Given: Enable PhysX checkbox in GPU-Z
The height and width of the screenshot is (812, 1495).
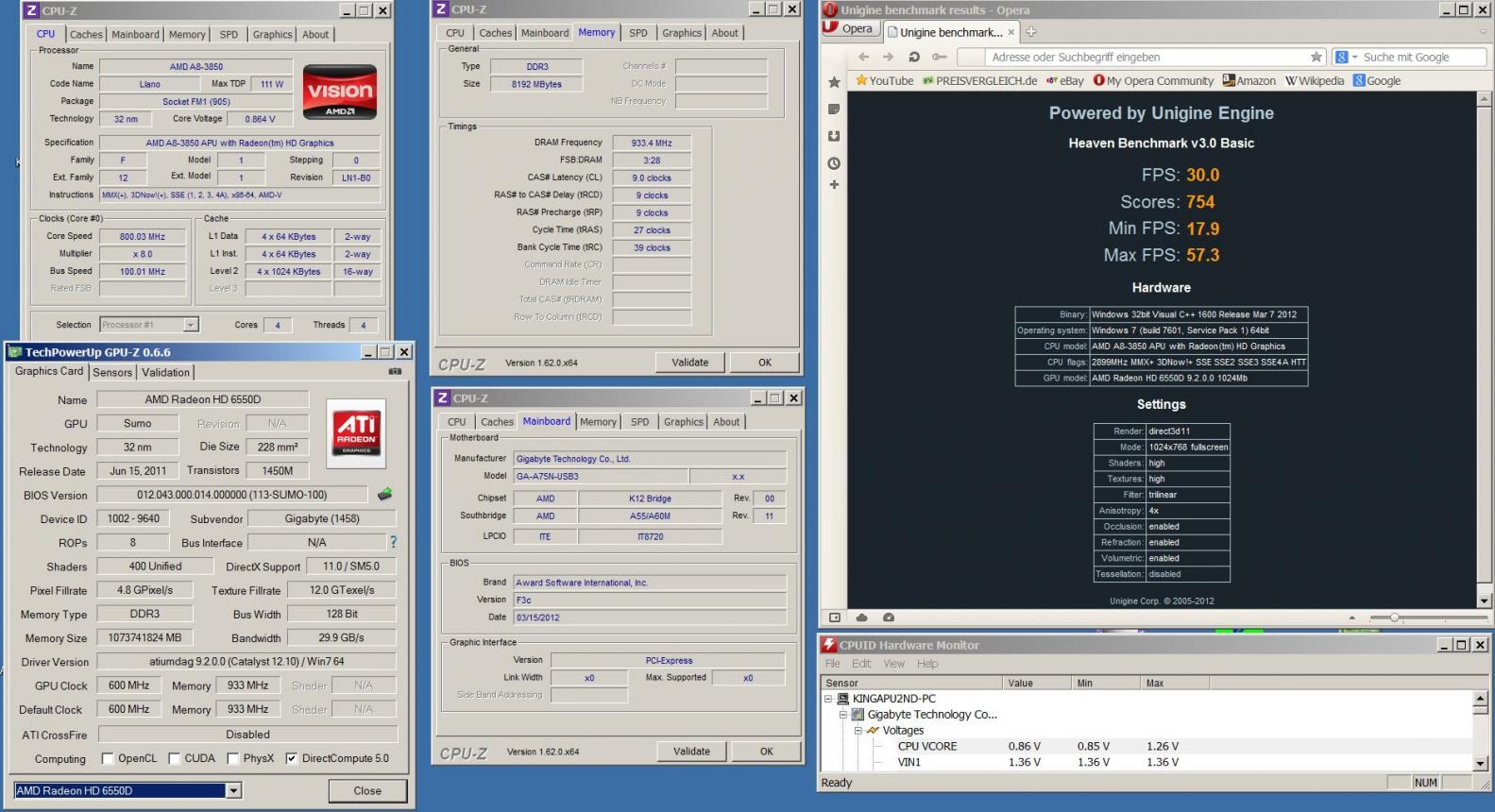Looking at the screenshot, I should (232, 758).
